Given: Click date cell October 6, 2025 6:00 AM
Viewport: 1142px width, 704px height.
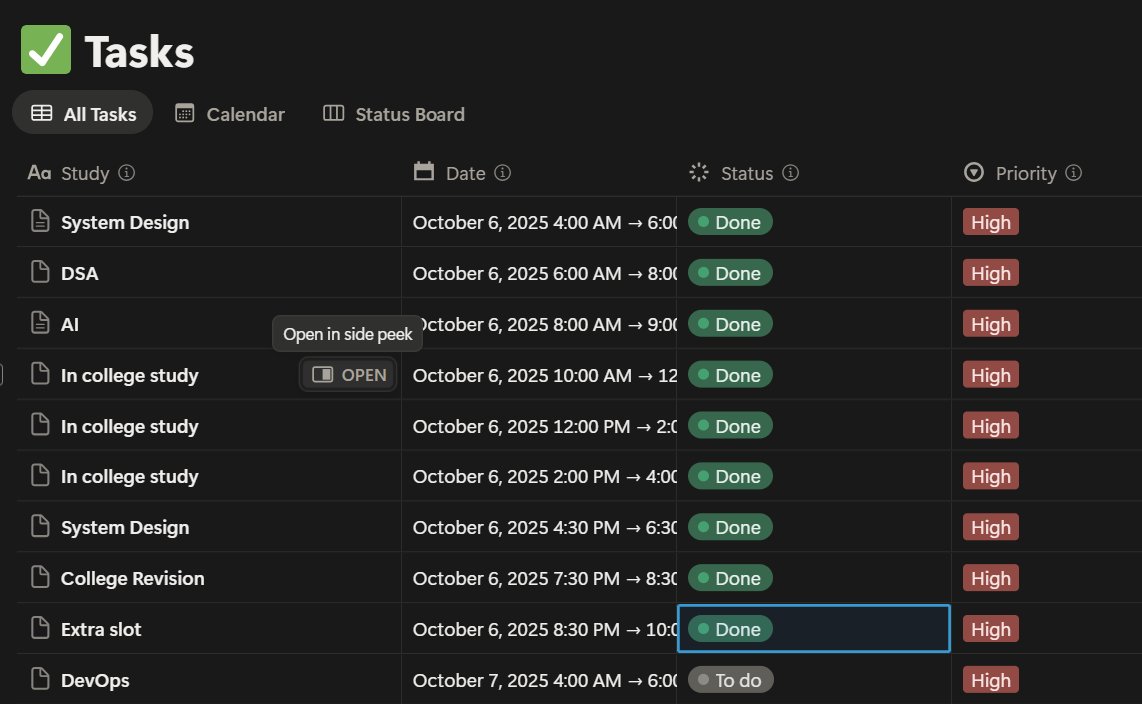Looking at the screenshot, I should [539, 273].
